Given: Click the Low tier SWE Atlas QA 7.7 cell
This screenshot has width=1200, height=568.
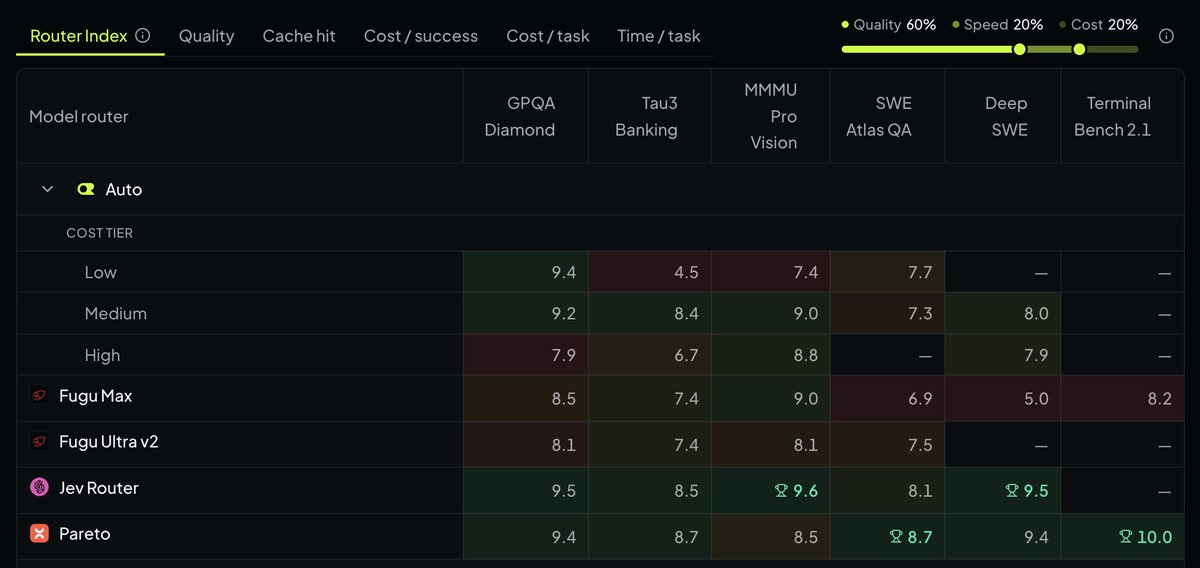Looking at the screenshot, I should click(x=888, y=272).
